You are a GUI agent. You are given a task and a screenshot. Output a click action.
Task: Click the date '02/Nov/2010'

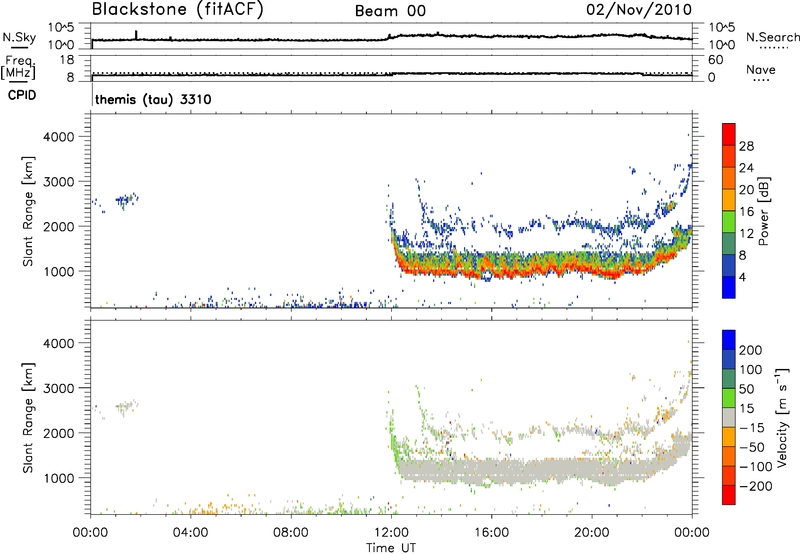coord(639,9)
